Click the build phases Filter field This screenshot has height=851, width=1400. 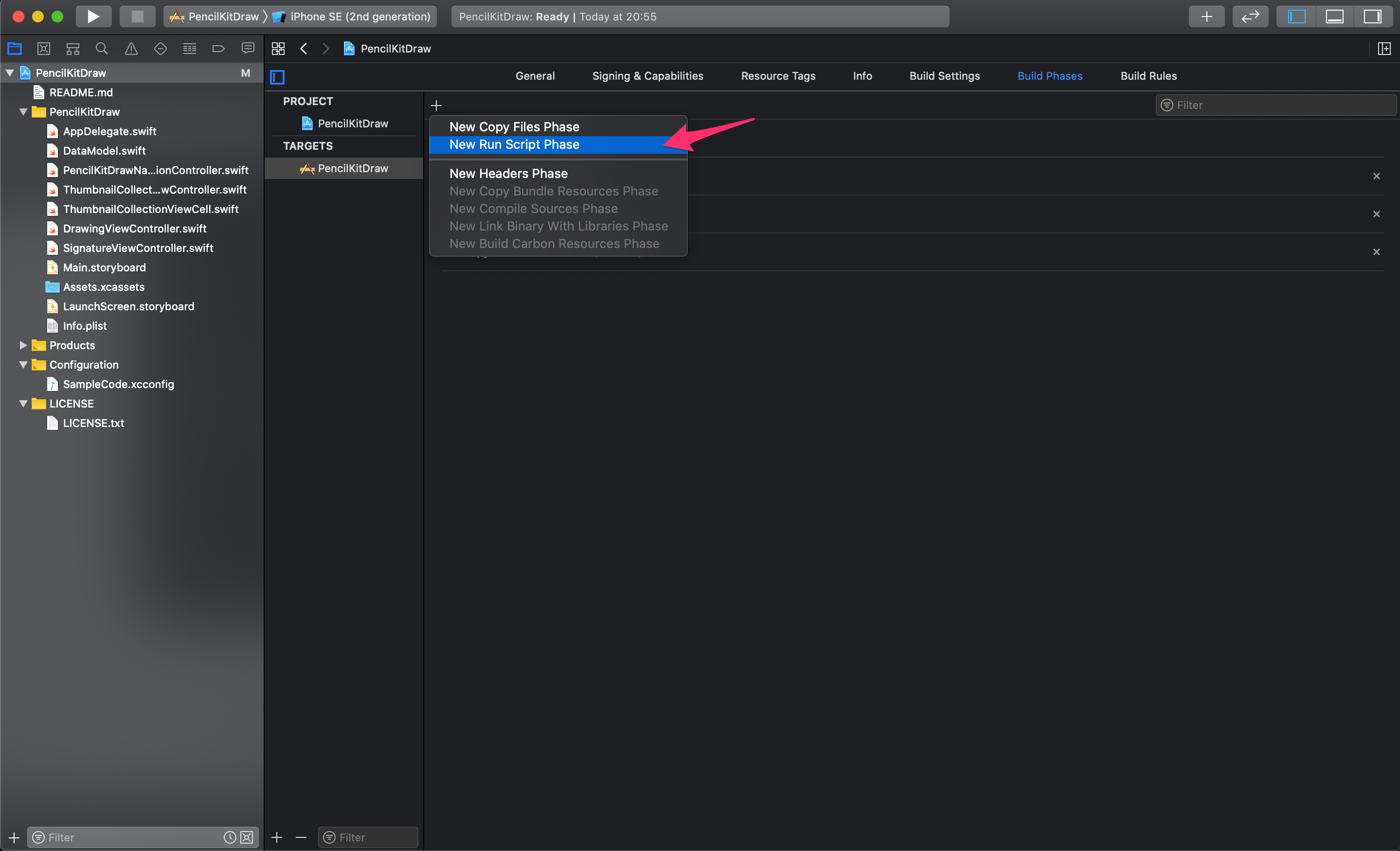coord(1275,105)
